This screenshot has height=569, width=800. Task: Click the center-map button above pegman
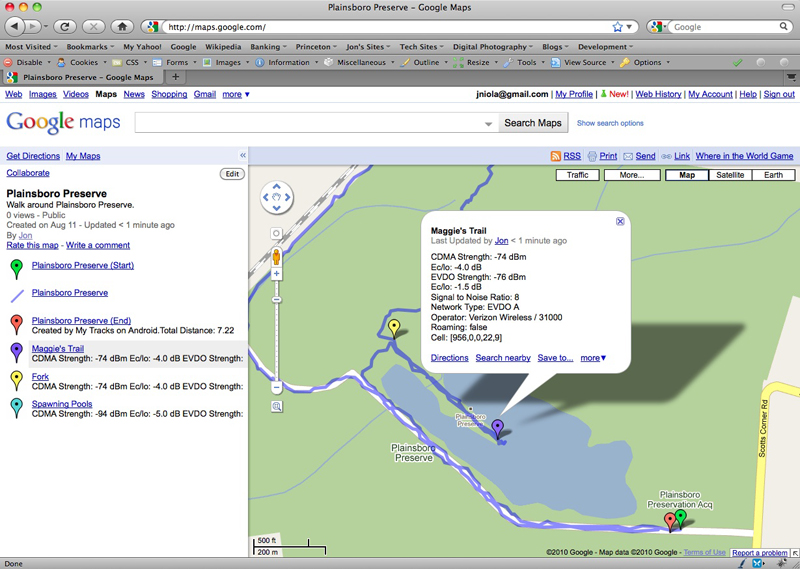coord(276,233)
